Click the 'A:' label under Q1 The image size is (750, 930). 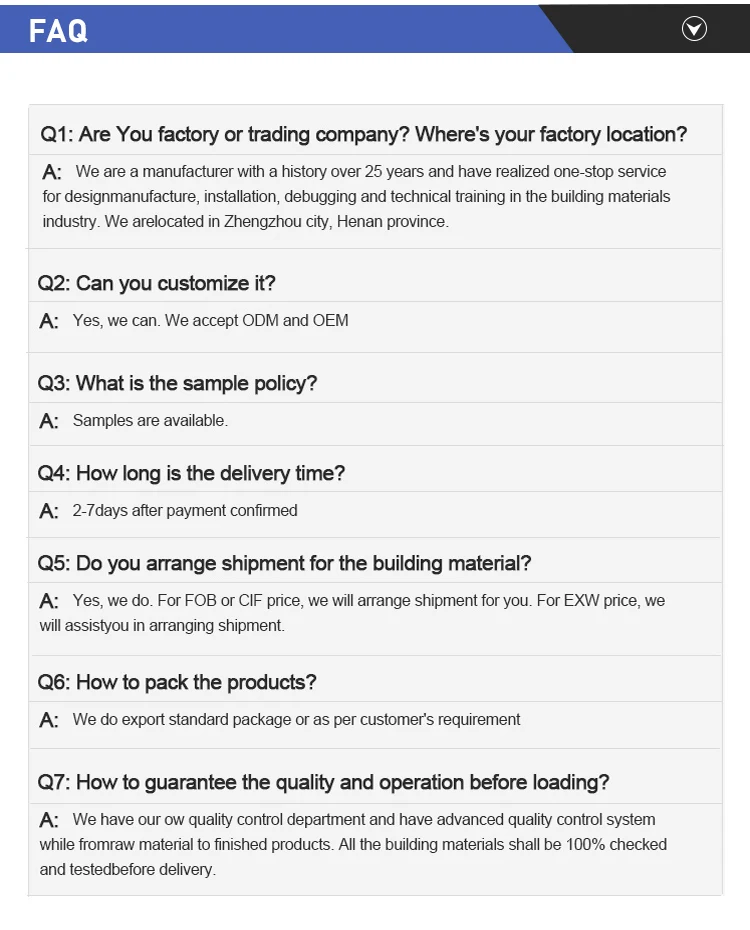(52, 173)
